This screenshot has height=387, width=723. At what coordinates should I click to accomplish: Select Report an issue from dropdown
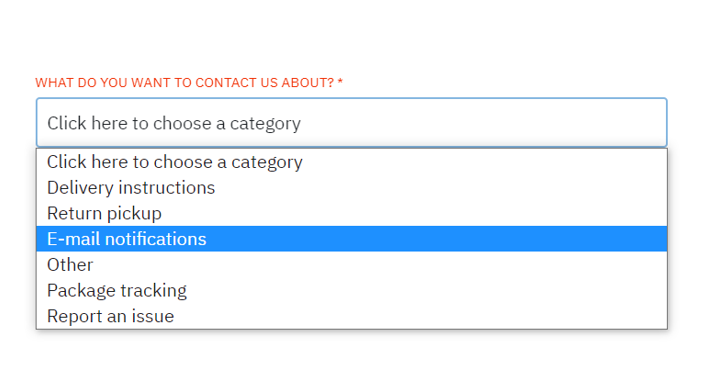click(x=352, y=316)
